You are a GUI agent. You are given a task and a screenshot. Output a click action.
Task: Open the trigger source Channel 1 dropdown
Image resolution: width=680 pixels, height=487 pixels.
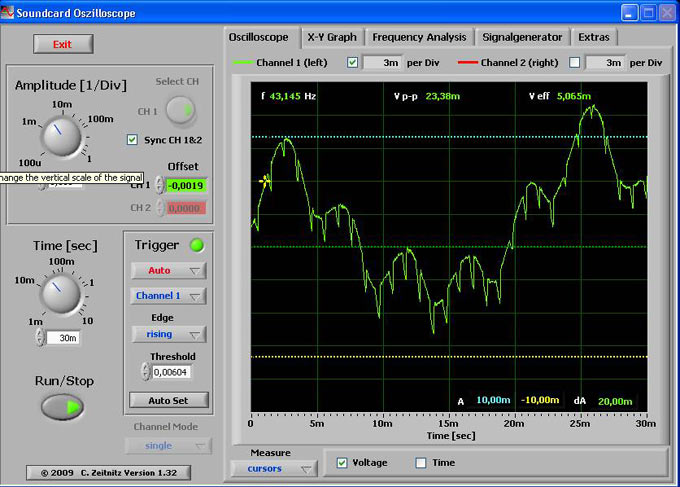tap(169, 296)
